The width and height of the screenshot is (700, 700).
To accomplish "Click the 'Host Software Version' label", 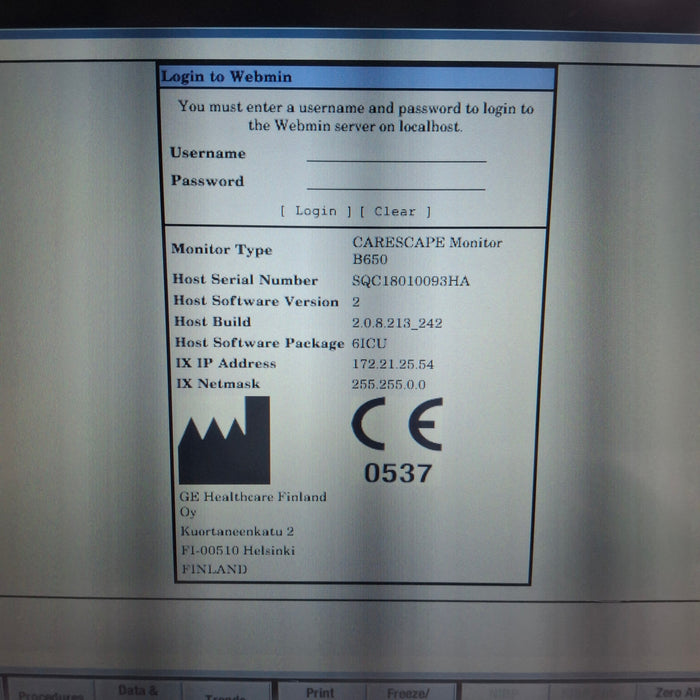I will tap(256, 301).
